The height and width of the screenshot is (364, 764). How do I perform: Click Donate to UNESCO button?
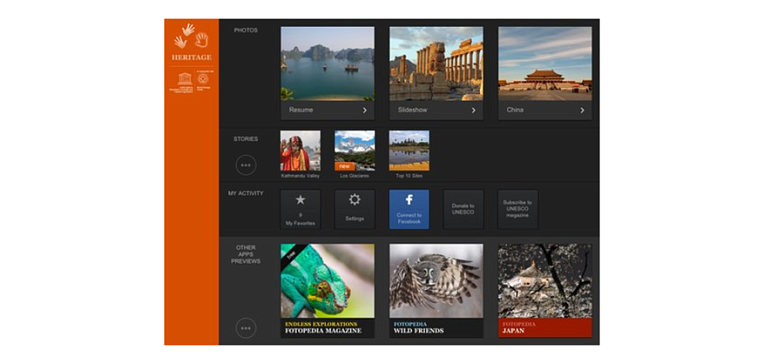(x=463, y=210)
